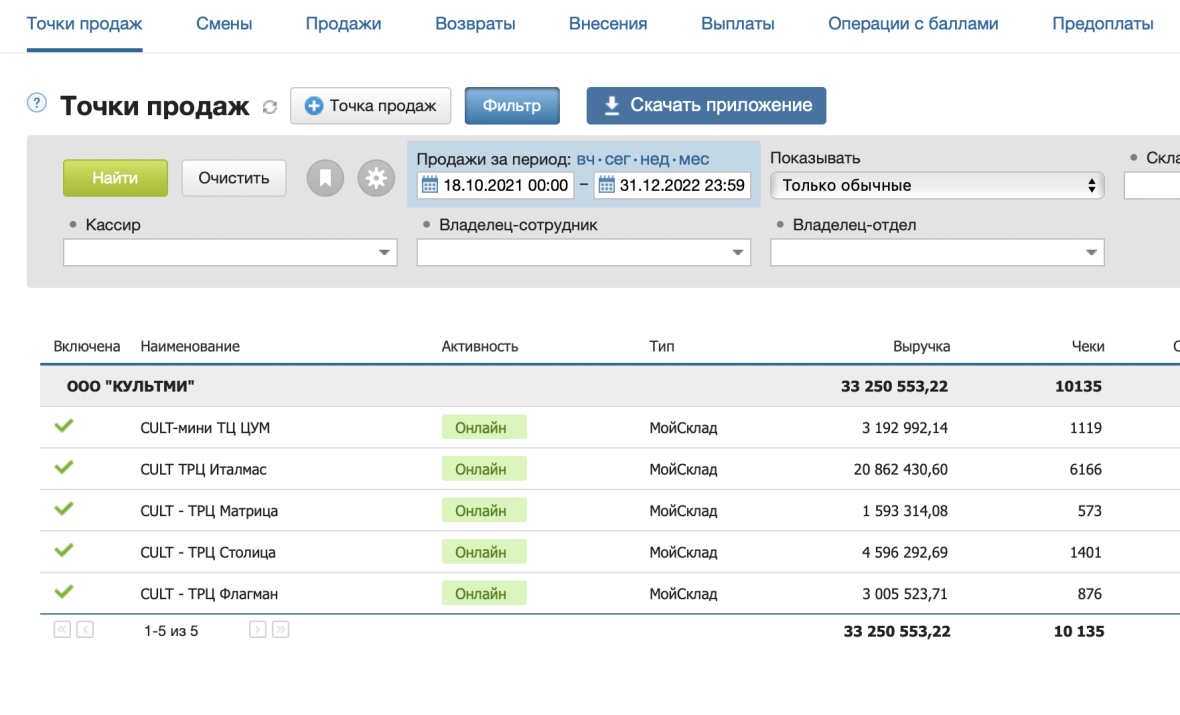Screen dimensions: 1180x715
Task: Open the Операции с баллами tab
Action: (x=913, y=24)
